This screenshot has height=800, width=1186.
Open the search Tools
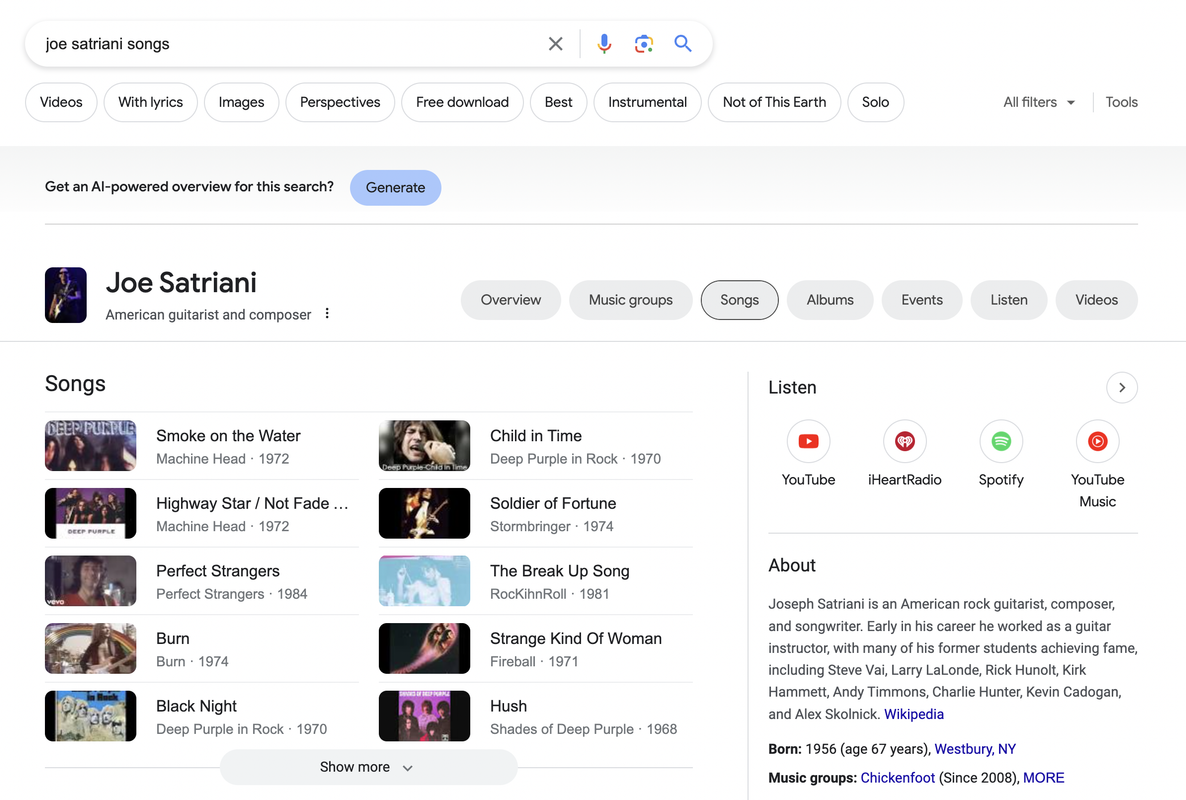tap(1122, 102)
